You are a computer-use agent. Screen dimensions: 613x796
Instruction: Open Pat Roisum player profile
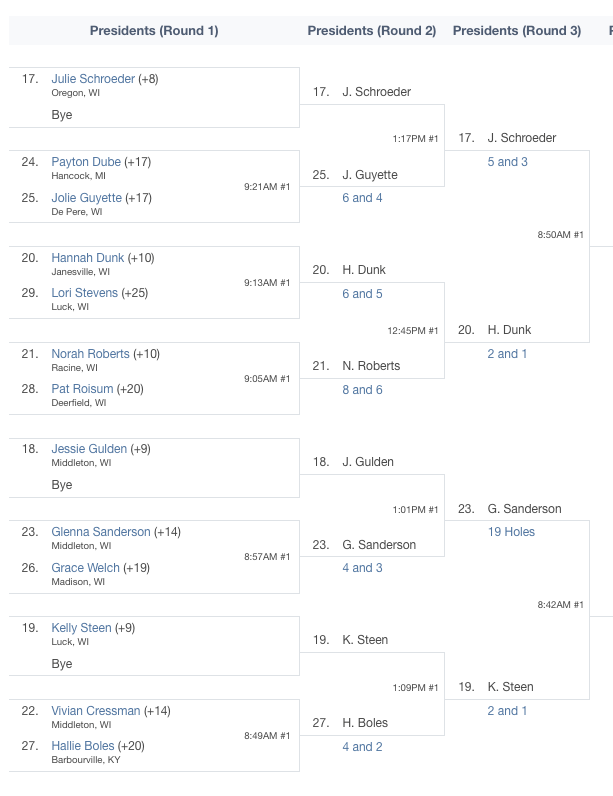[x=82, y=389]
